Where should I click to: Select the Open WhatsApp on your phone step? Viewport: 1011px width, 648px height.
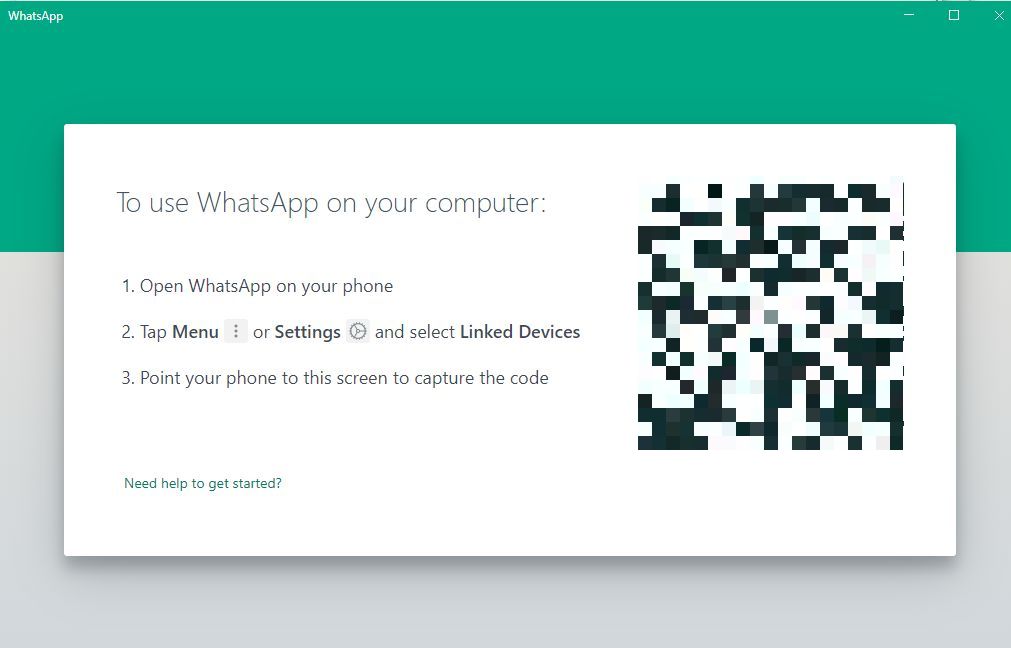coord(257,286)
